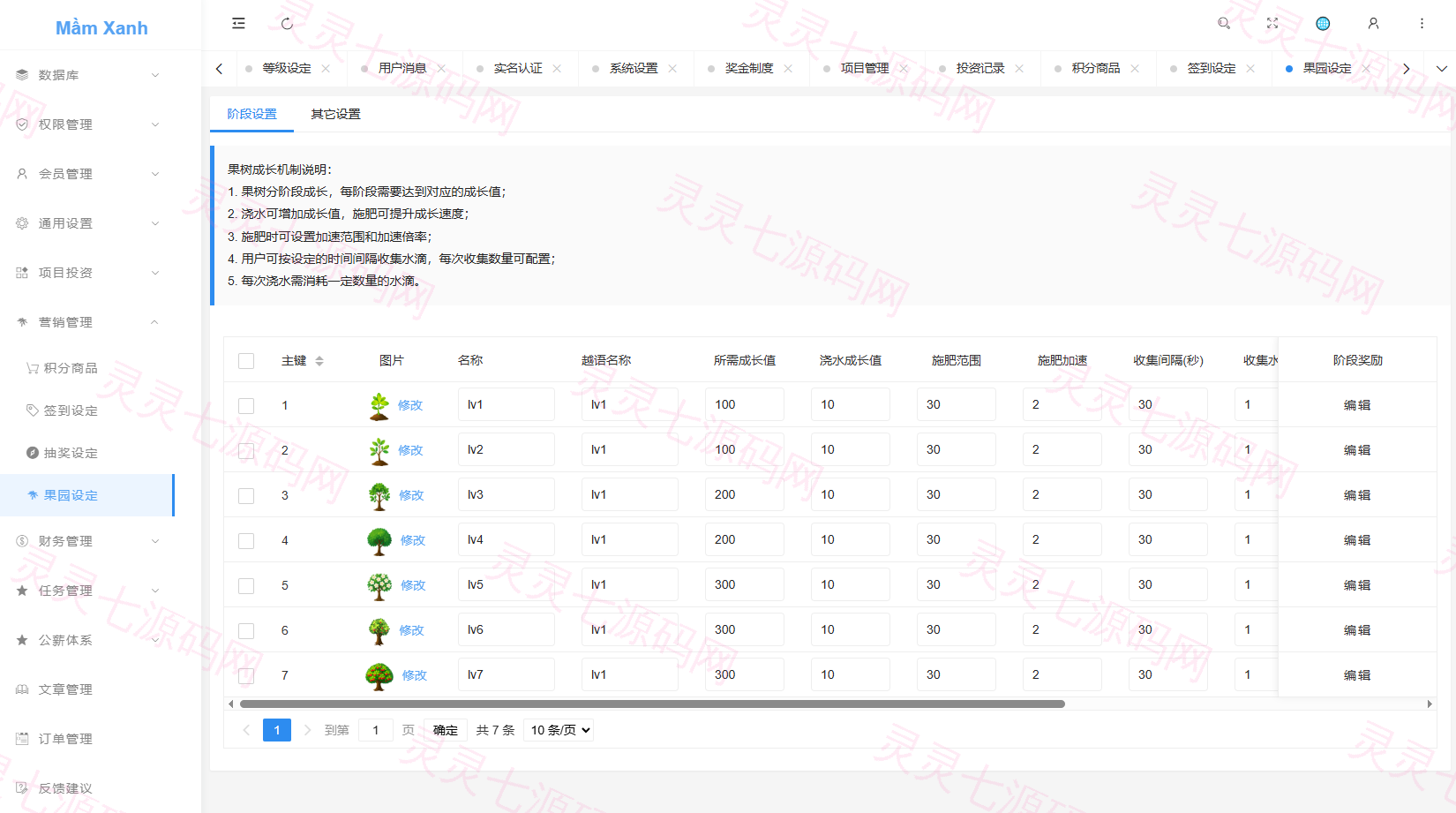Close the 系统设置 tab

pos(672,69)
